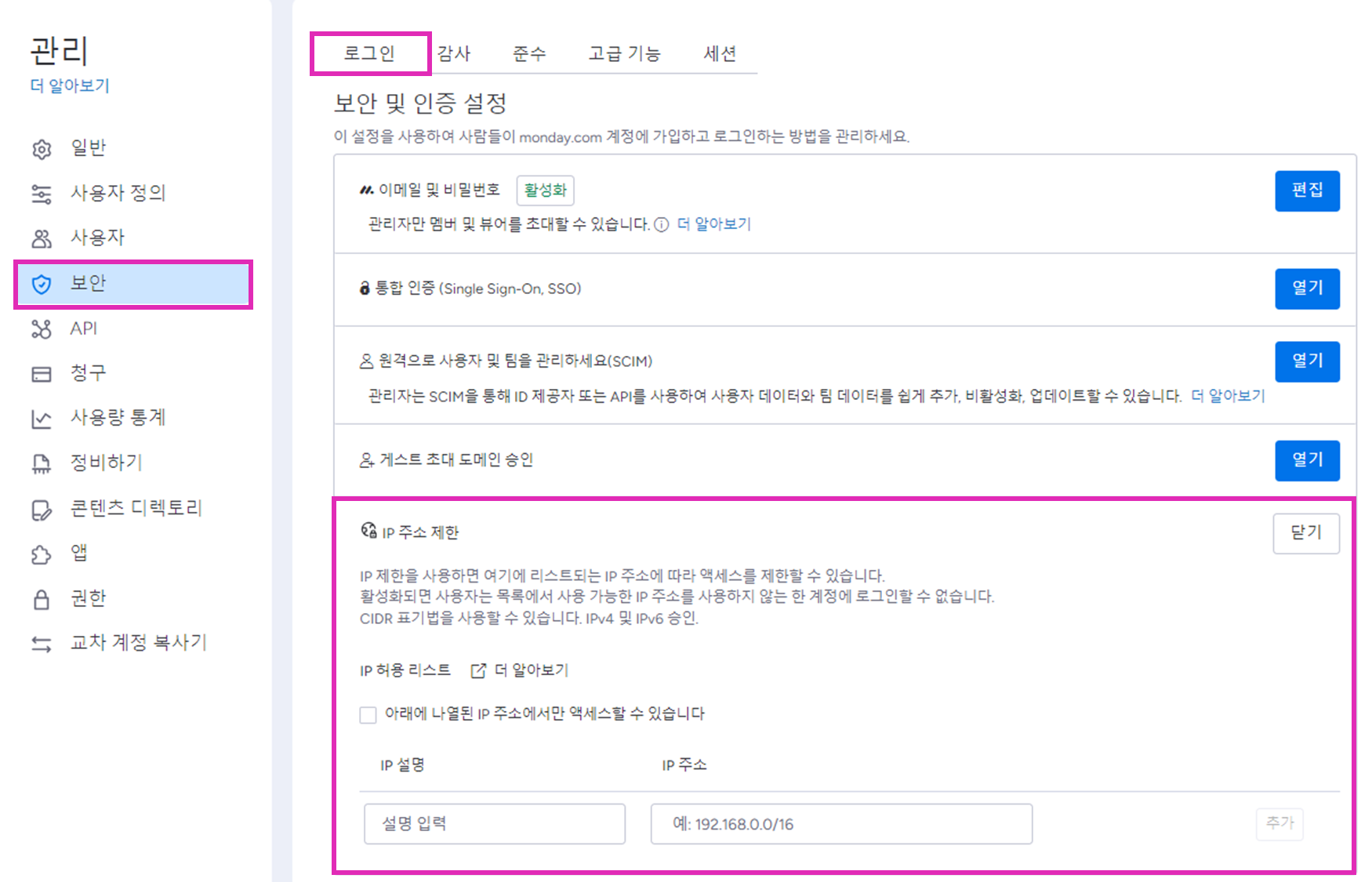Enable IP allowlist access restriction checkbox
Image resolution: width=1372 pixels, height=882 pixels.
coord(368,714)
